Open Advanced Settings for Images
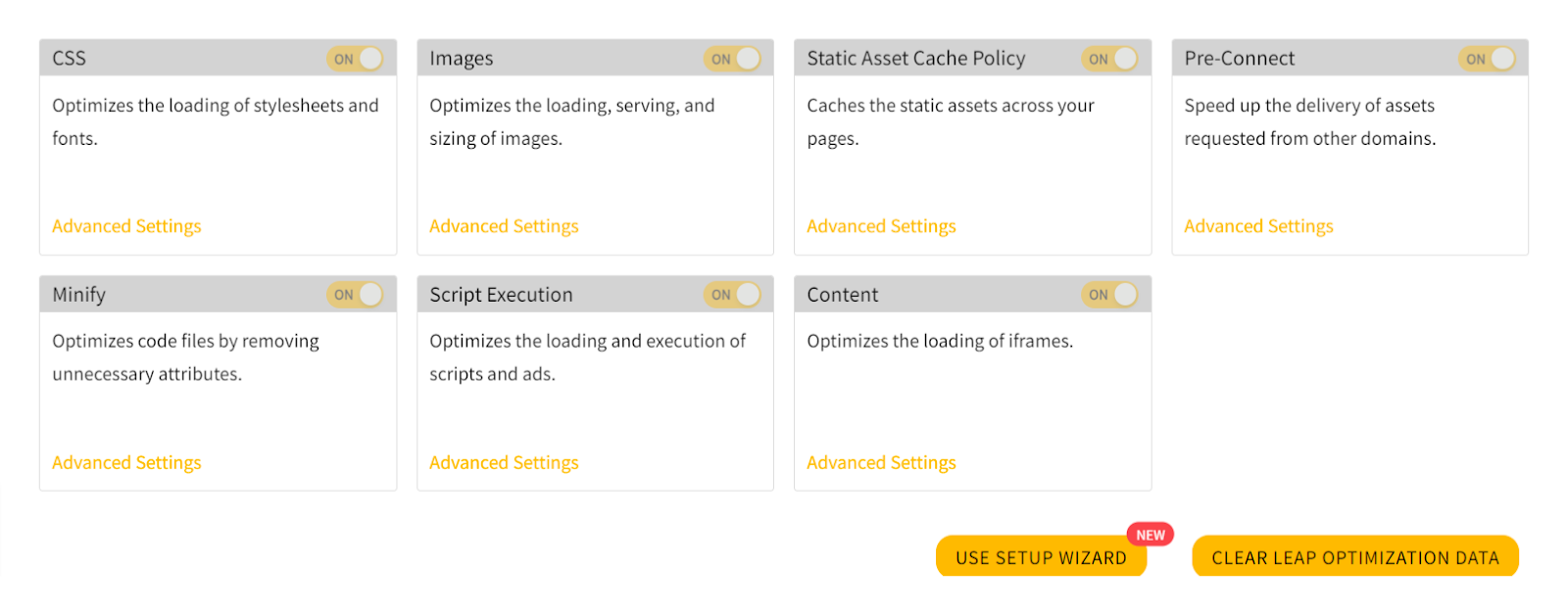The height and width of the screenshot is (615, 1568). pos(504,226)
